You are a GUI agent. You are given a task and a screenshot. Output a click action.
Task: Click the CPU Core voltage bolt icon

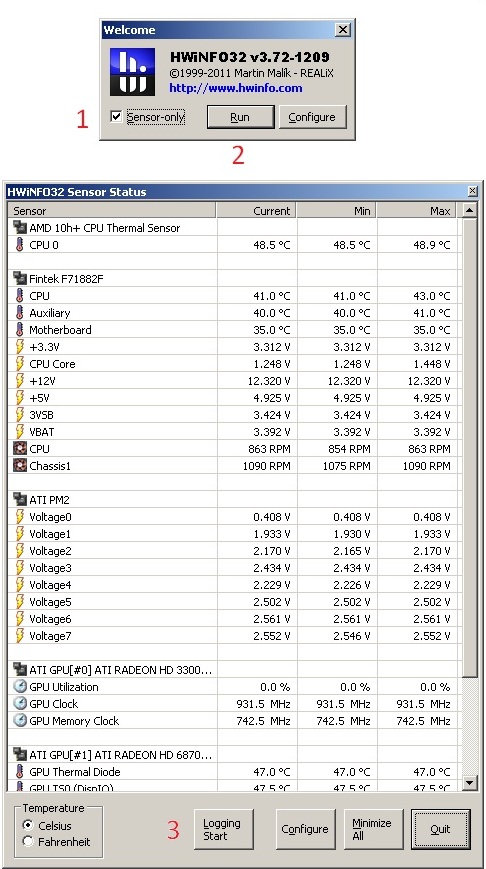coord(20,364)
